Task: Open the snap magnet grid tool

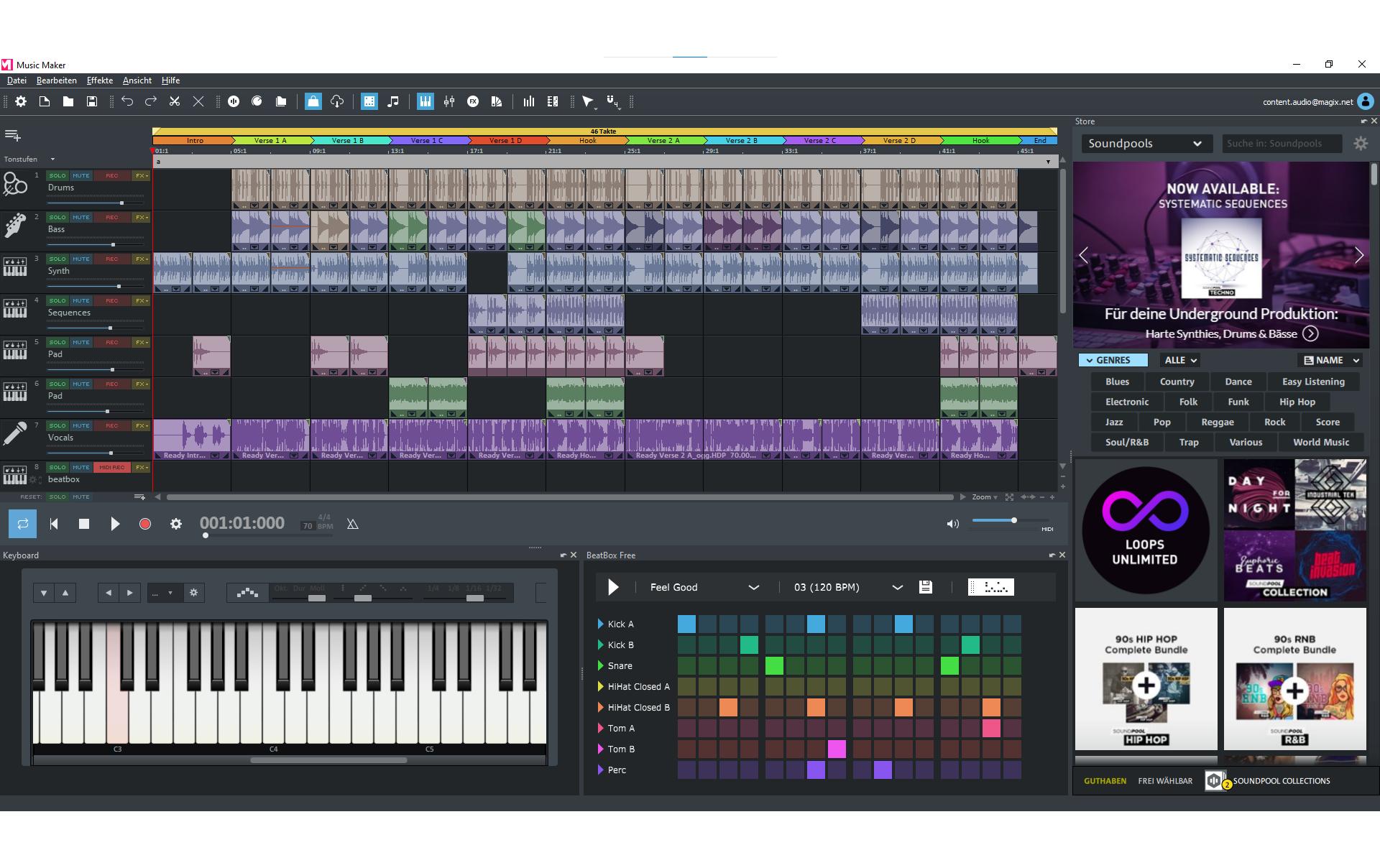Action: [613, 102]
